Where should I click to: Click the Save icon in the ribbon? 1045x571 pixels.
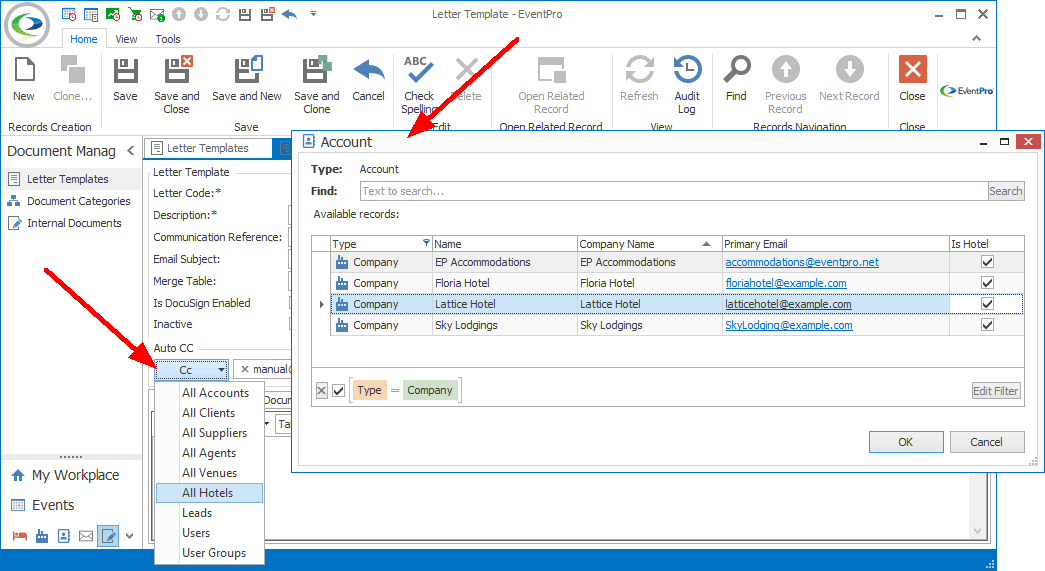125,70
